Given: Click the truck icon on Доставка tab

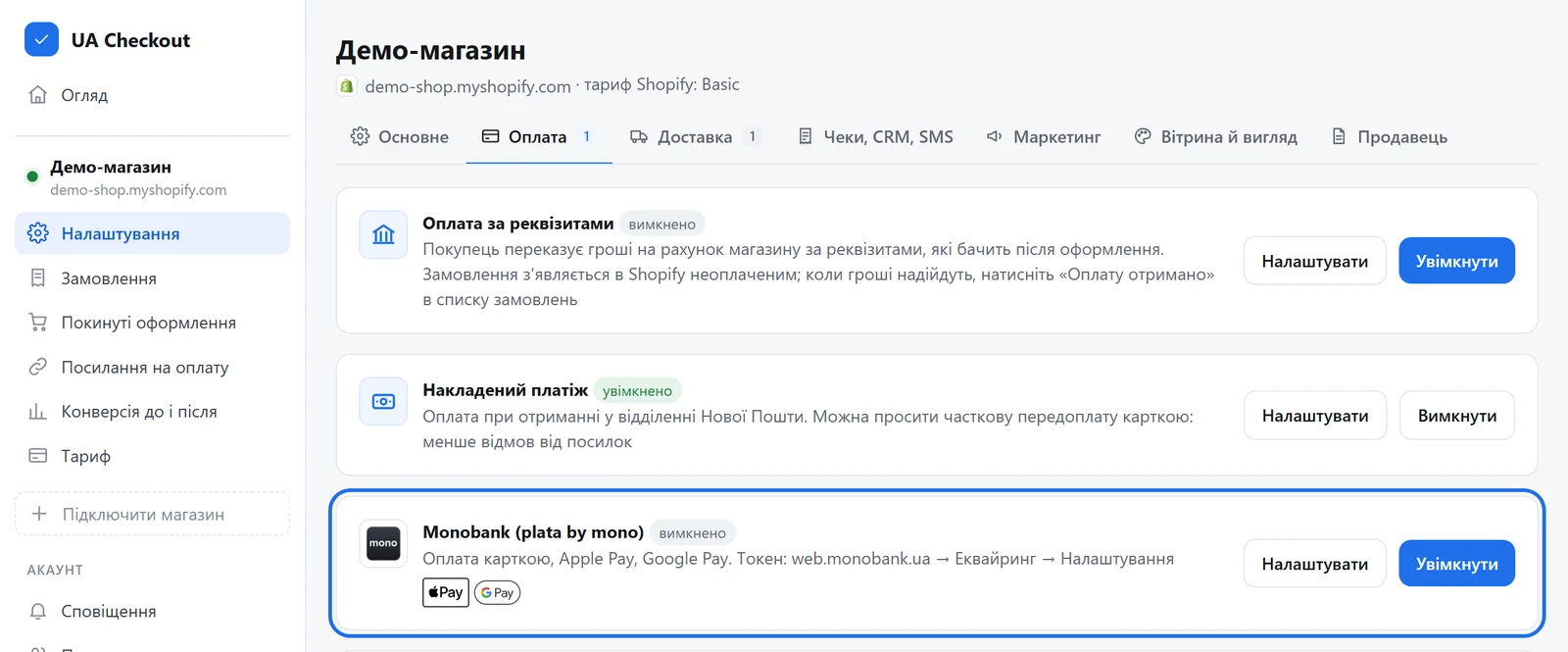Looking at the screenshot, I should [x=639, y=136].
